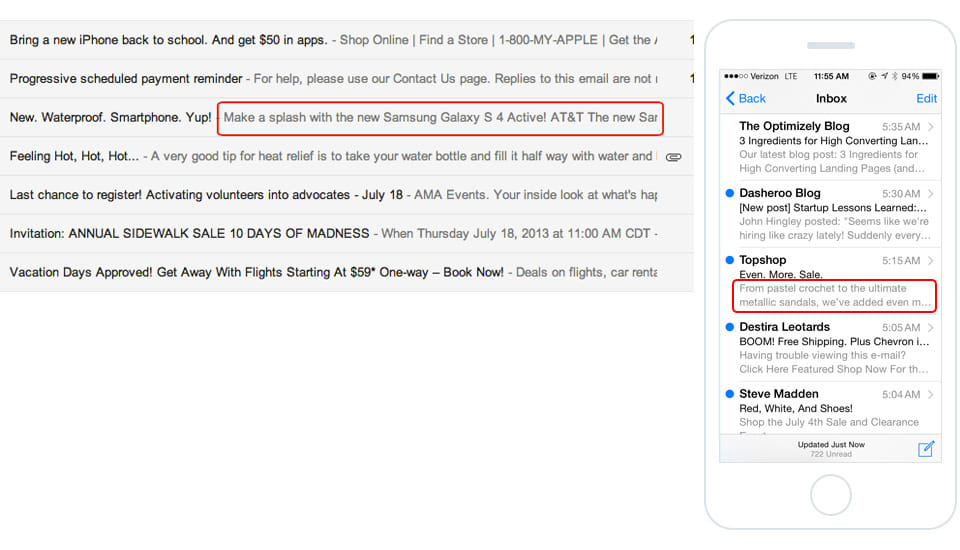Tap 'The Optimizely Blog' sender name
The image size is (960, 550).
click(794, 126)
